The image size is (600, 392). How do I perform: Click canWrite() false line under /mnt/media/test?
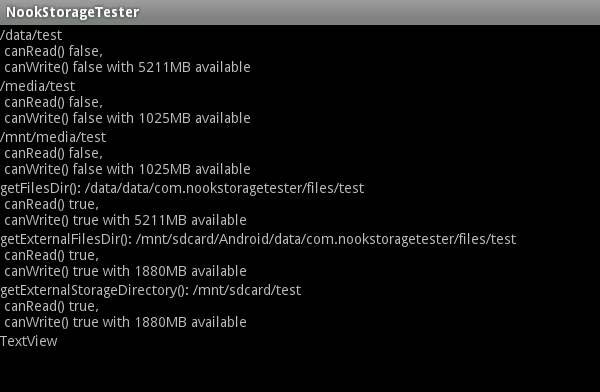127,169
